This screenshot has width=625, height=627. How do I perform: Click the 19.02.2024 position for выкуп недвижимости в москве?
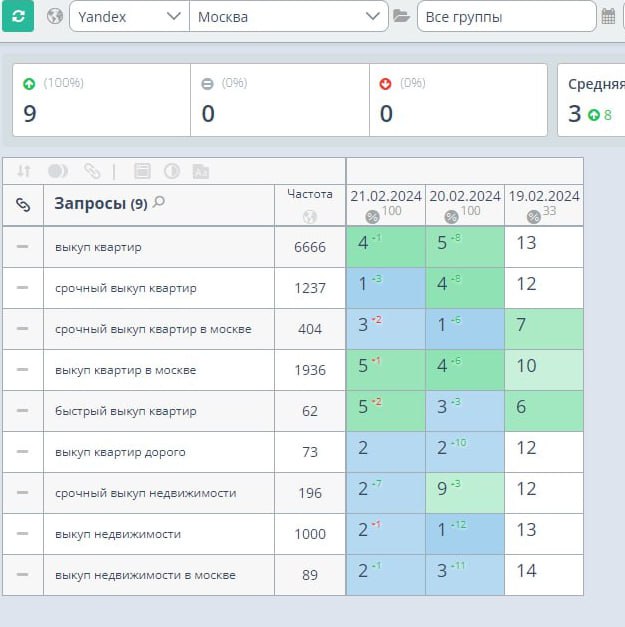(544, 575)
